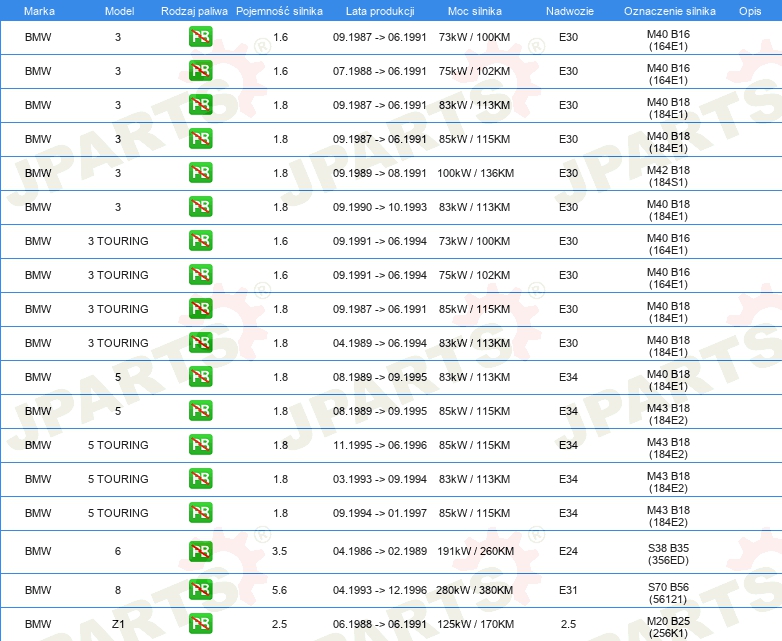Click fuel icon in BMW 5 85kW / 115KM row
Image resolution: width=782 pixels, height=641 pixels.
tap(200, 411)
